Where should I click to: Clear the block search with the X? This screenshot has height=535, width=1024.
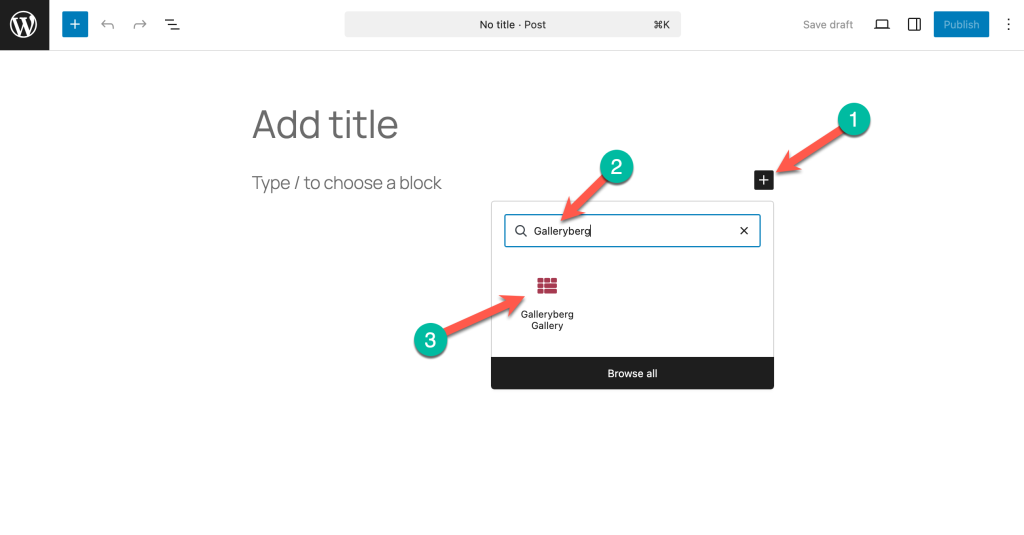click(744, 231)
